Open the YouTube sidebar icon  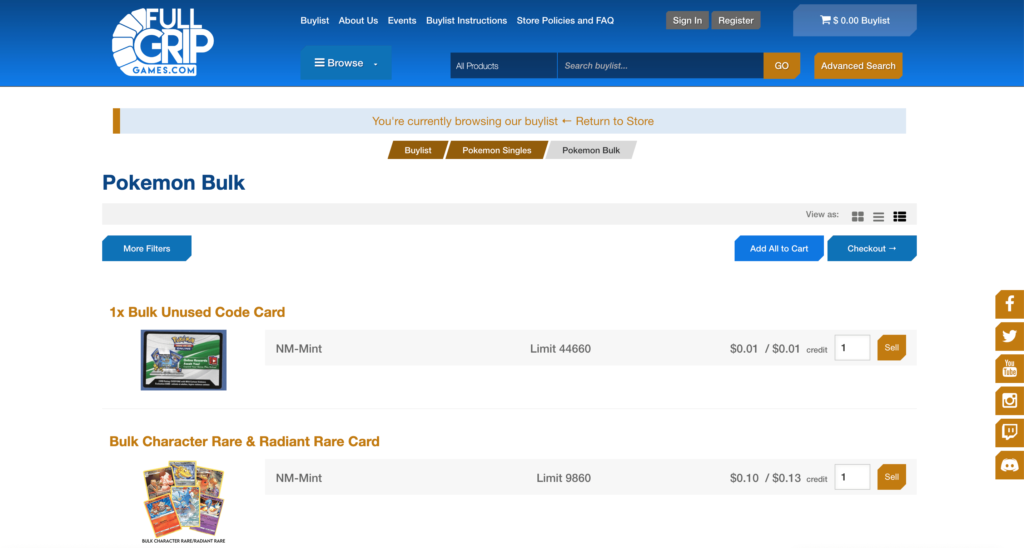point(1010,368)
